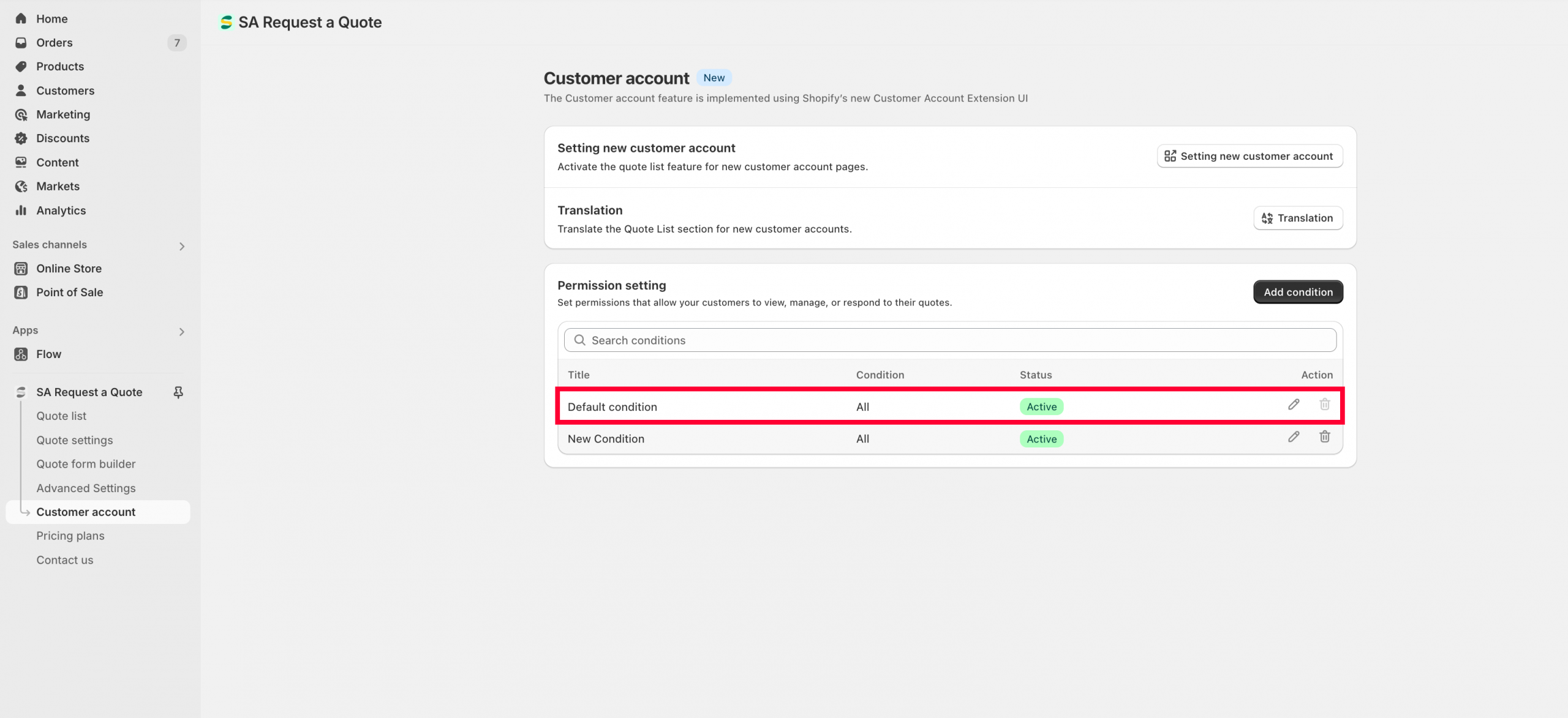
Task: Click All value in New Condition row
Action: click(862, 439)
